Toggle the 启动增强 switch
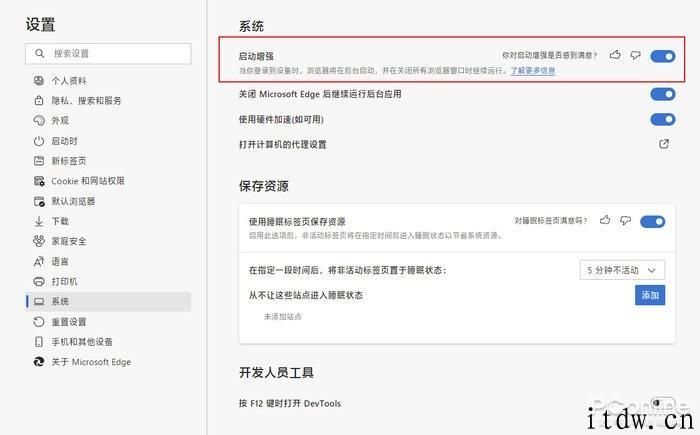Viewport: 700px width, 435px height. [662, 56]
